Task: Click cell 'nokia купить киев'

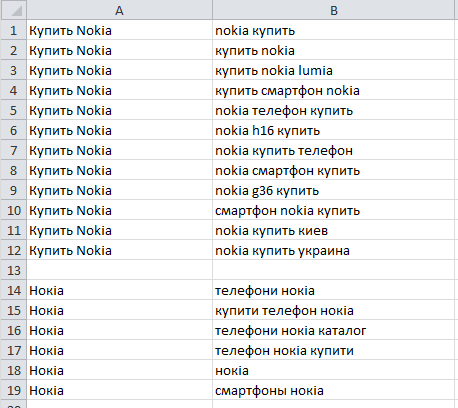Action: click(x=333, y=230)
